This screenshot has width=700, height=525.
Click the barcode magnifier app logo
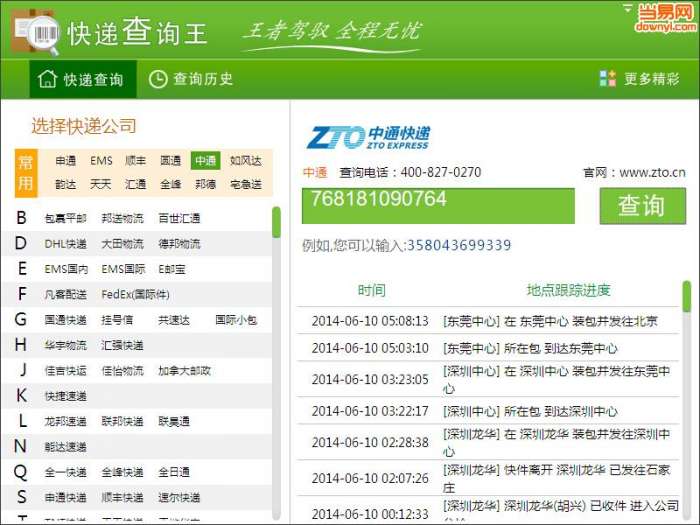click(x=36, y=34)
